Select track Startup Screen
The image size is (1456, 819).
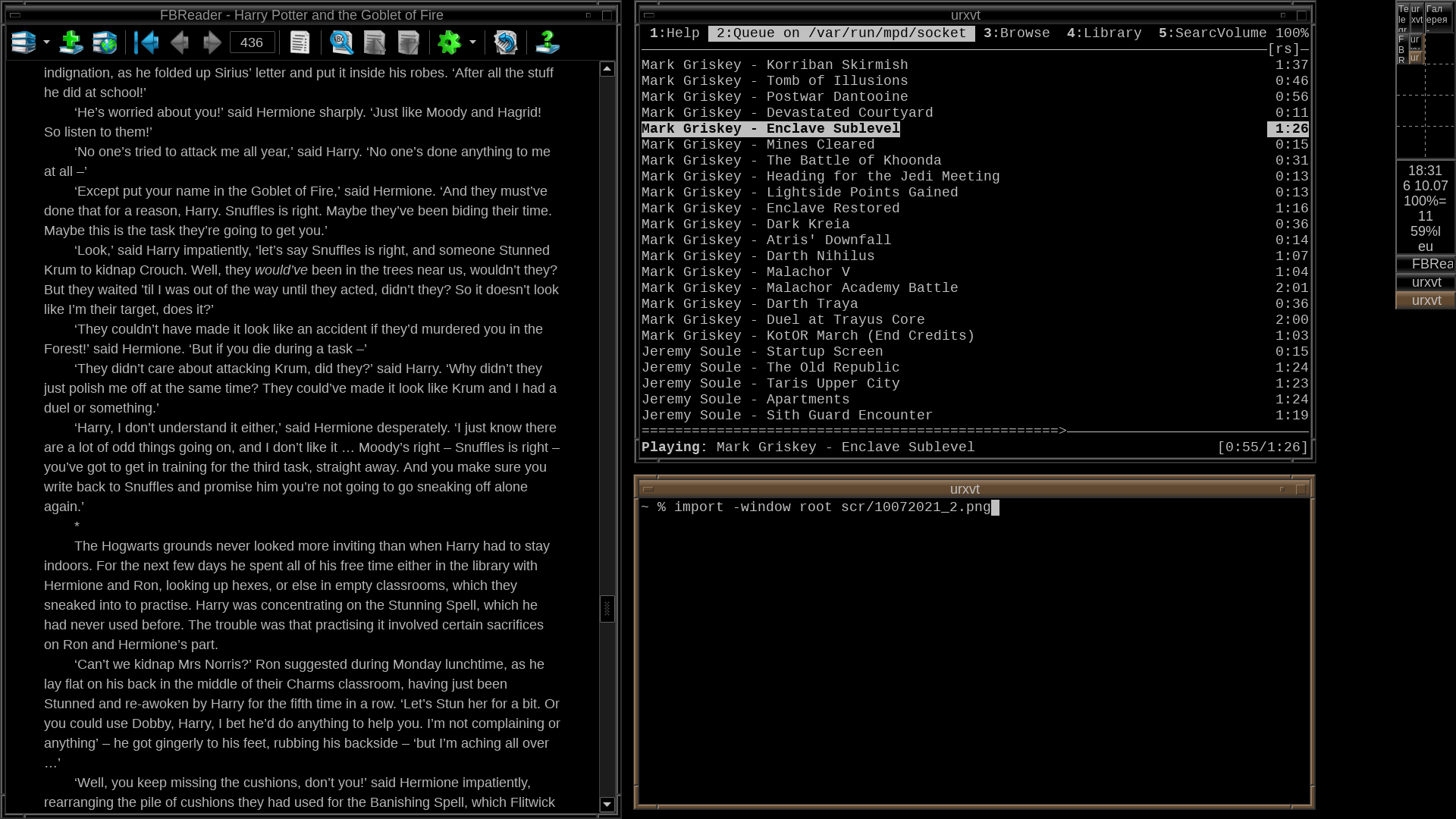[975, 352]
